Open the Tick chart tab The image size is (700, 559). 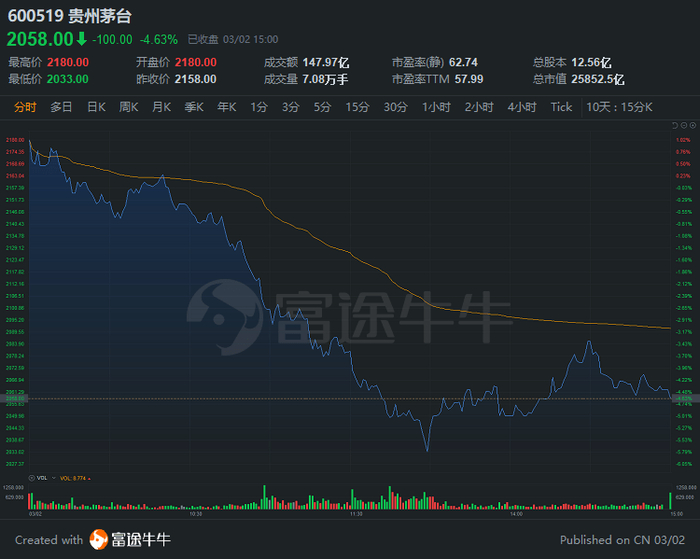[x=561, y=107]
